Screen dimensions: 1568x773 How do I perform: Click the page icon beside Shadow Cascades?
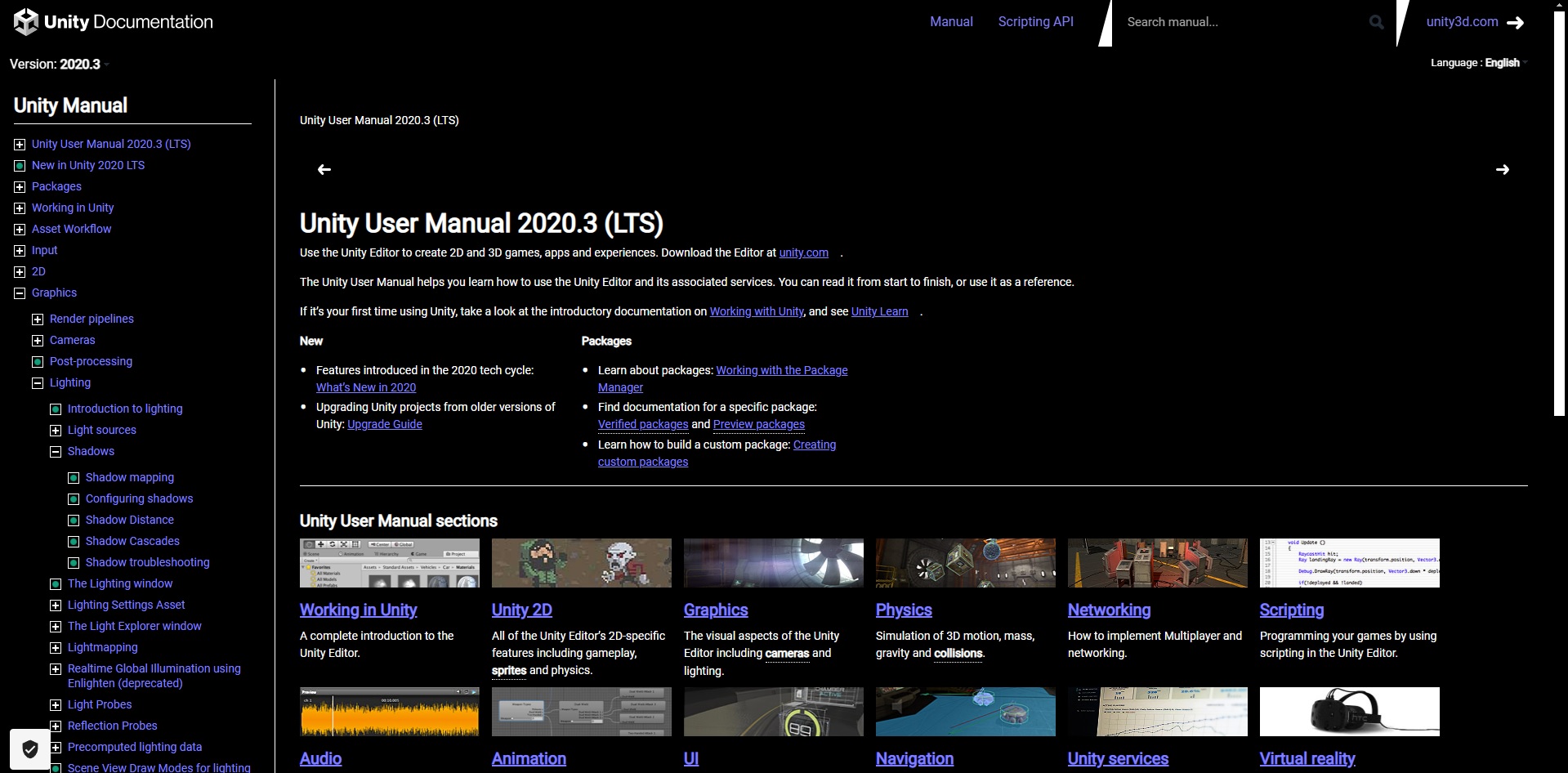pos(74,542)
